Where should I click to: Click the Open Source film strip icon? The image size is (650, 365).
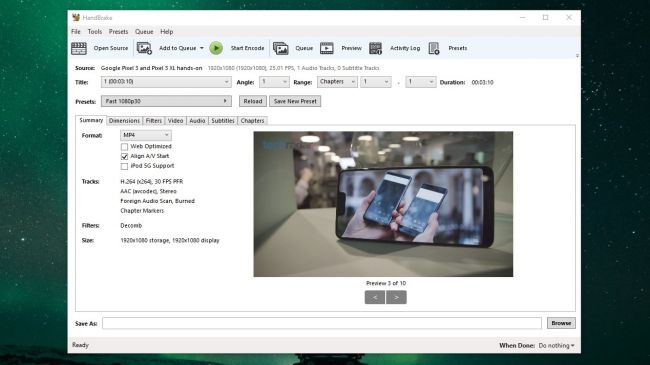click(79, 49)
